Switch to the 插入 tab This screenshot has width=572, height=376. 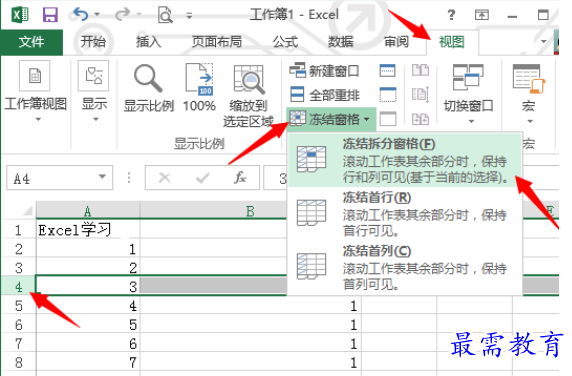[148, 42]
